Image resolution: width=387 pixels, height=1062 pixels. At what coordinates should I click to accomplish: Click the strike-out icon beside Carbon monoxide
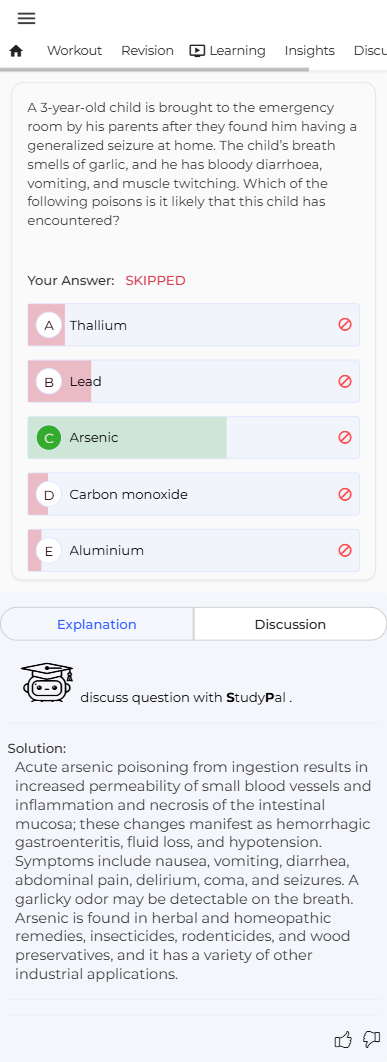(x=344, y=494)
